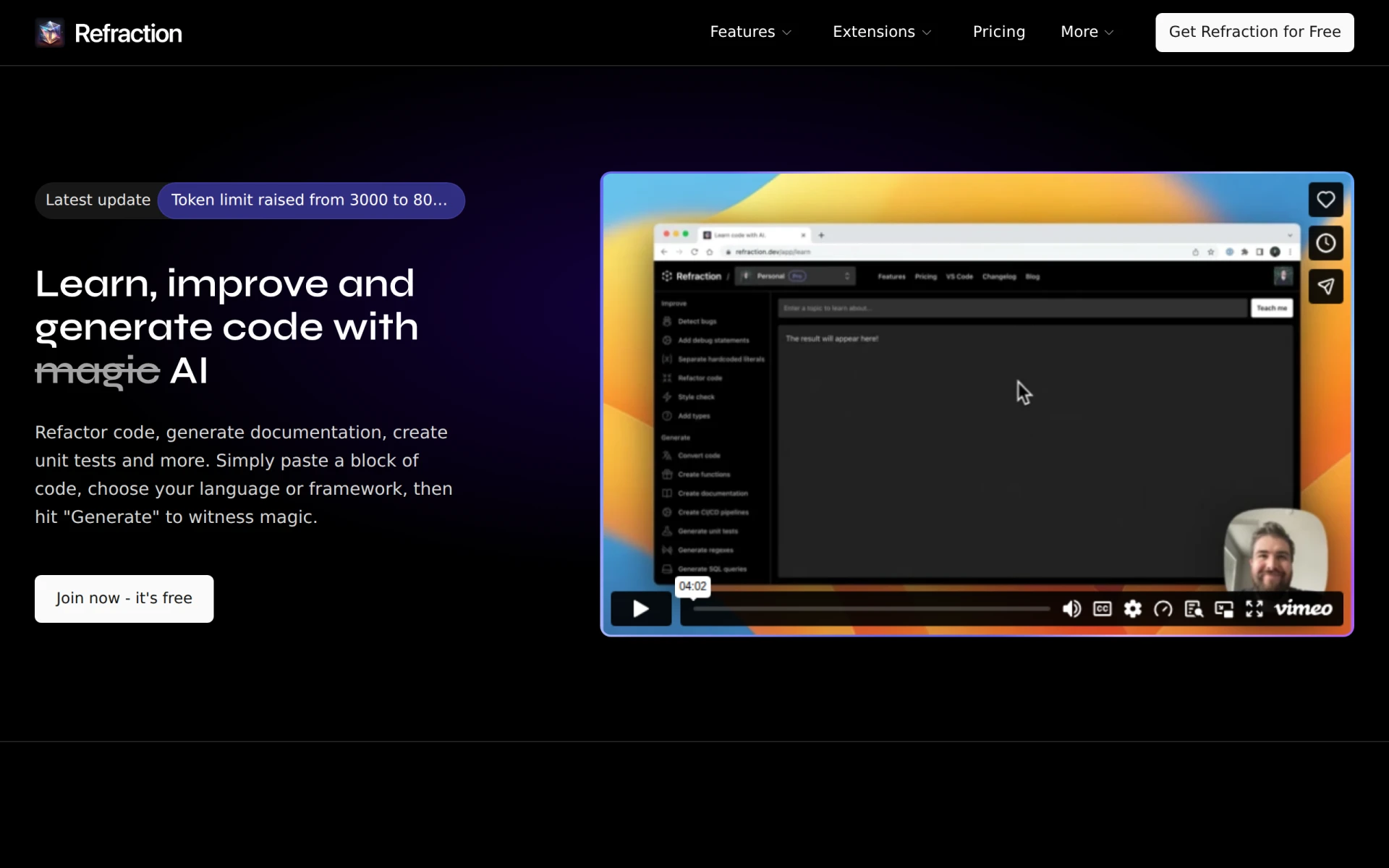Screen dimensions: 1389x868
Task: Toggle closed captions with the CC icon
Action: 1103,609
